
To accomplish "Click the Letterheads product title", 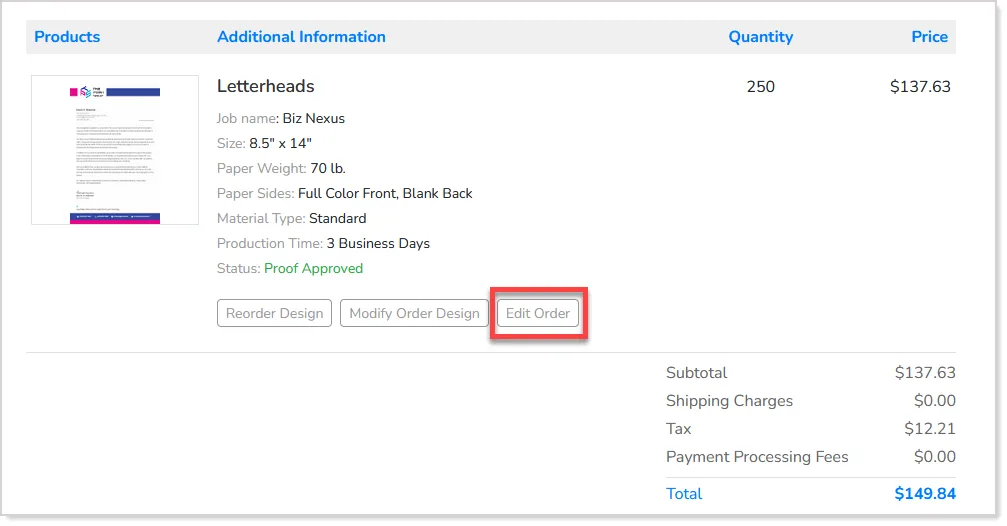I will (265, 86).
